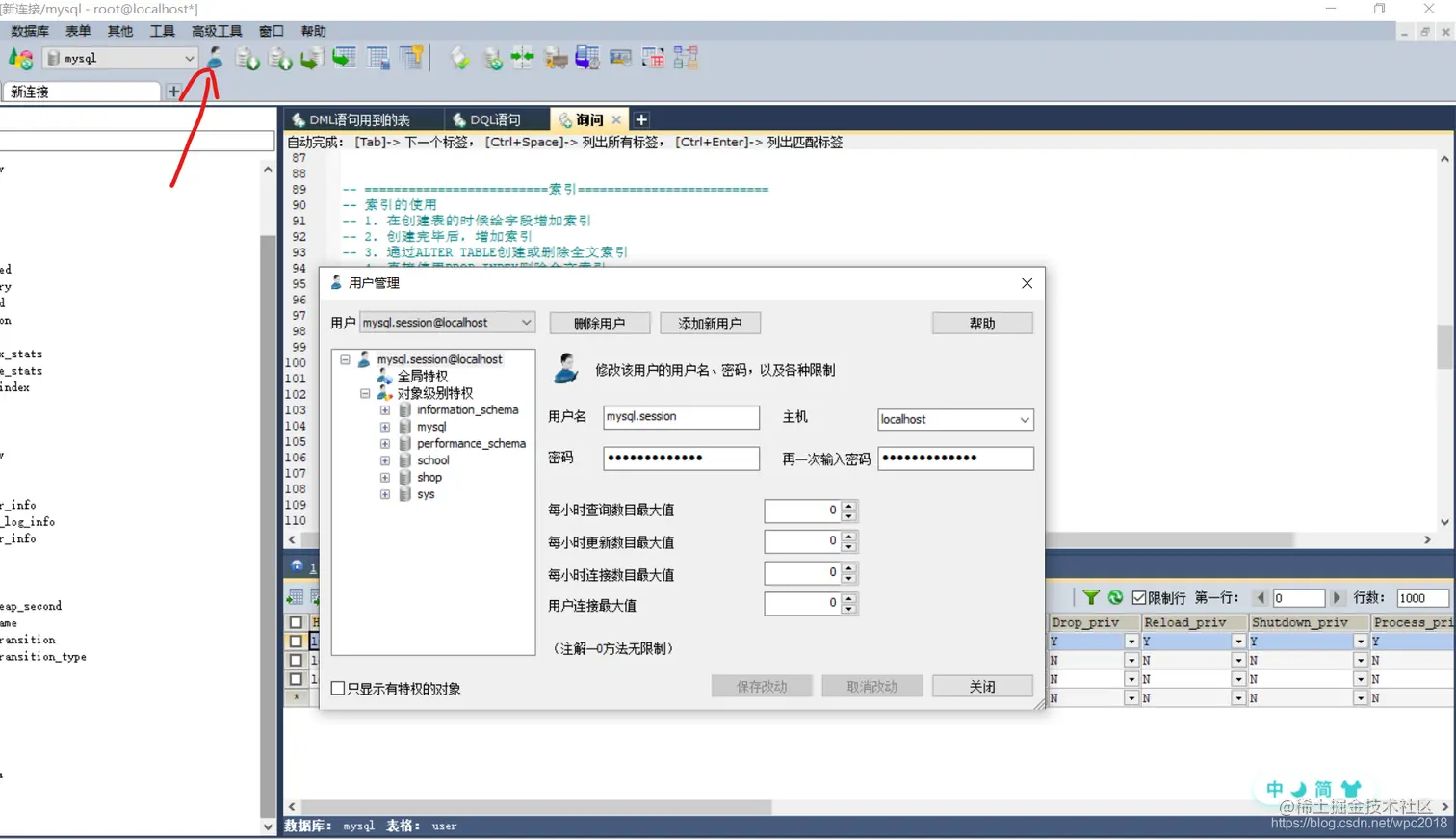The height and width of the screenshot is (839, 1456).
Task: Click the 取消改动 button
Action: pyautogui.click(x=872, y=687)
